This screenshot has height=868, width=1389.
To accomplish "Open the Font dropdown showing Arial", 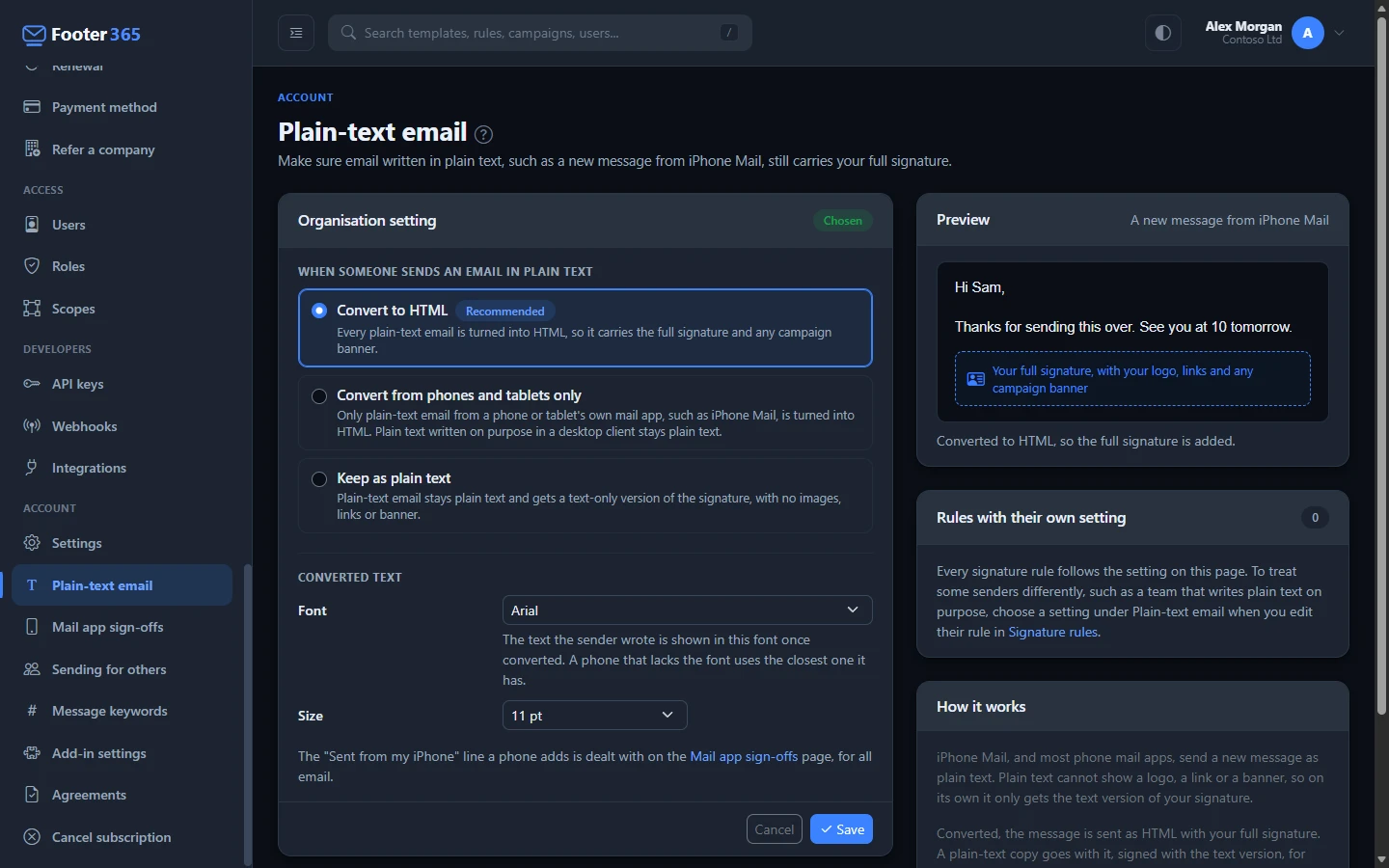I will pyautogui.click(x=687, y=610).
